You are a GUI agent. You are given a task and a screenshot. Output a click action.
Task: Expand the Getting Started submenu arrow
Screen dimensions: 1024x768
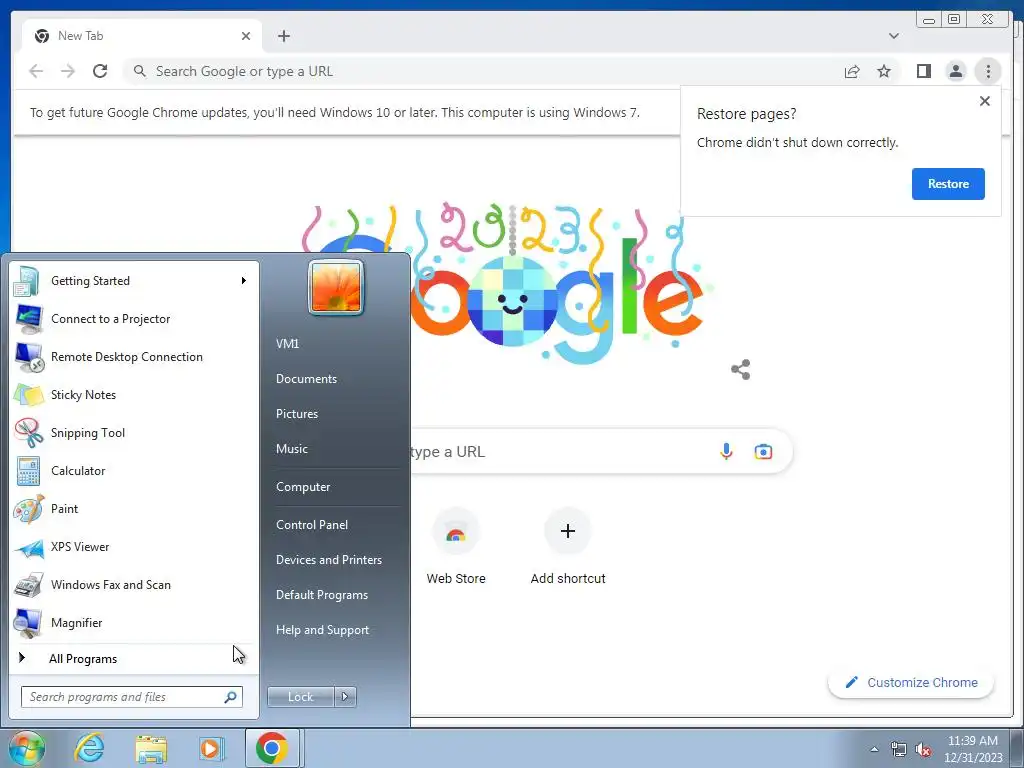tap(244, 281)
